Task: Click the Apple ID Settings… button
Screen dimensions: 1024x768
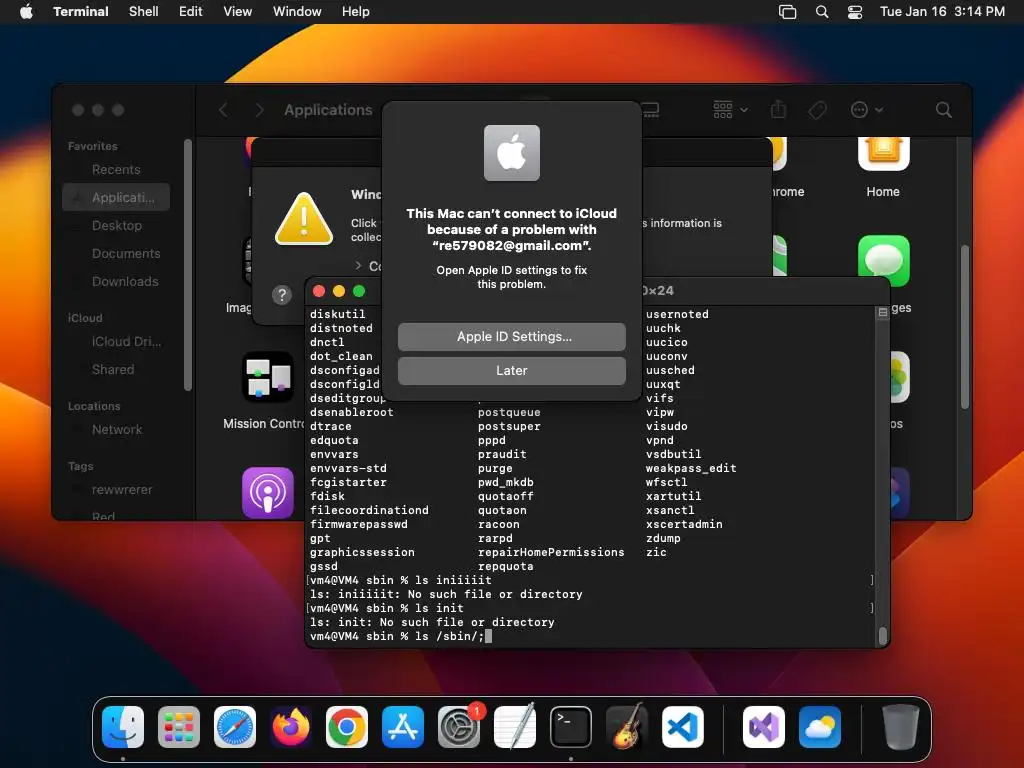Action: 512,336
